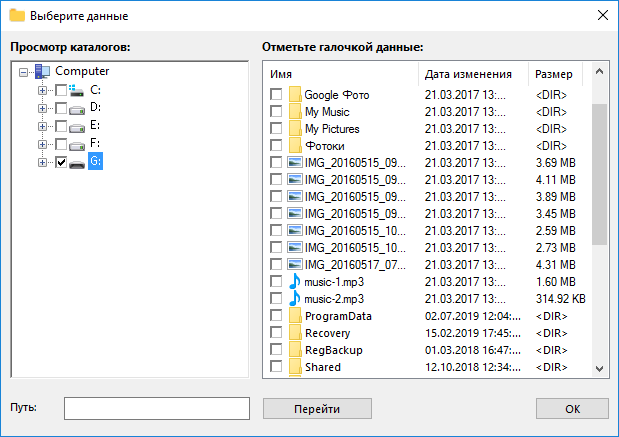
Task: Expand the E: drive tree node
Action: (x=43, y=126)
